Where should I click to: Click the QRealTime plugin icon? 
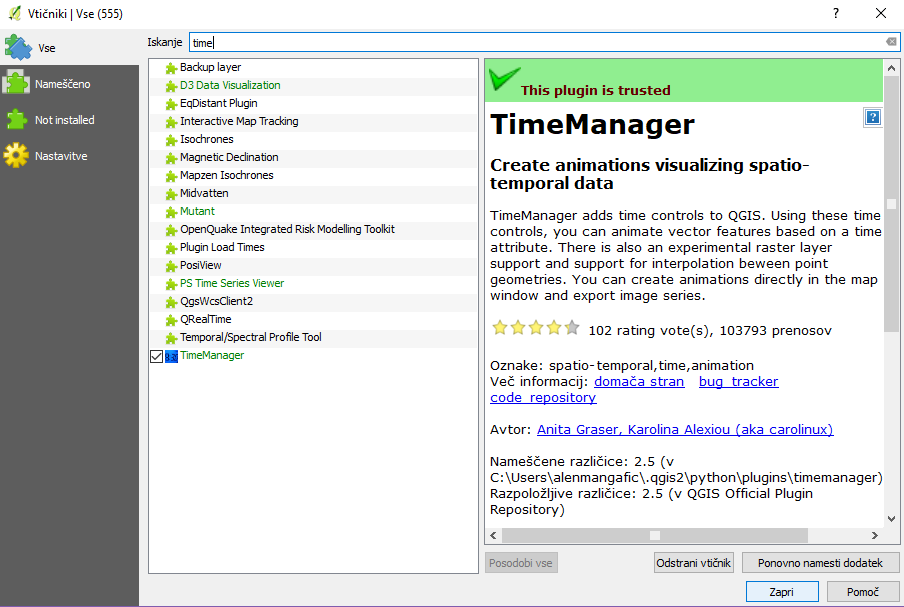[171, 321]
